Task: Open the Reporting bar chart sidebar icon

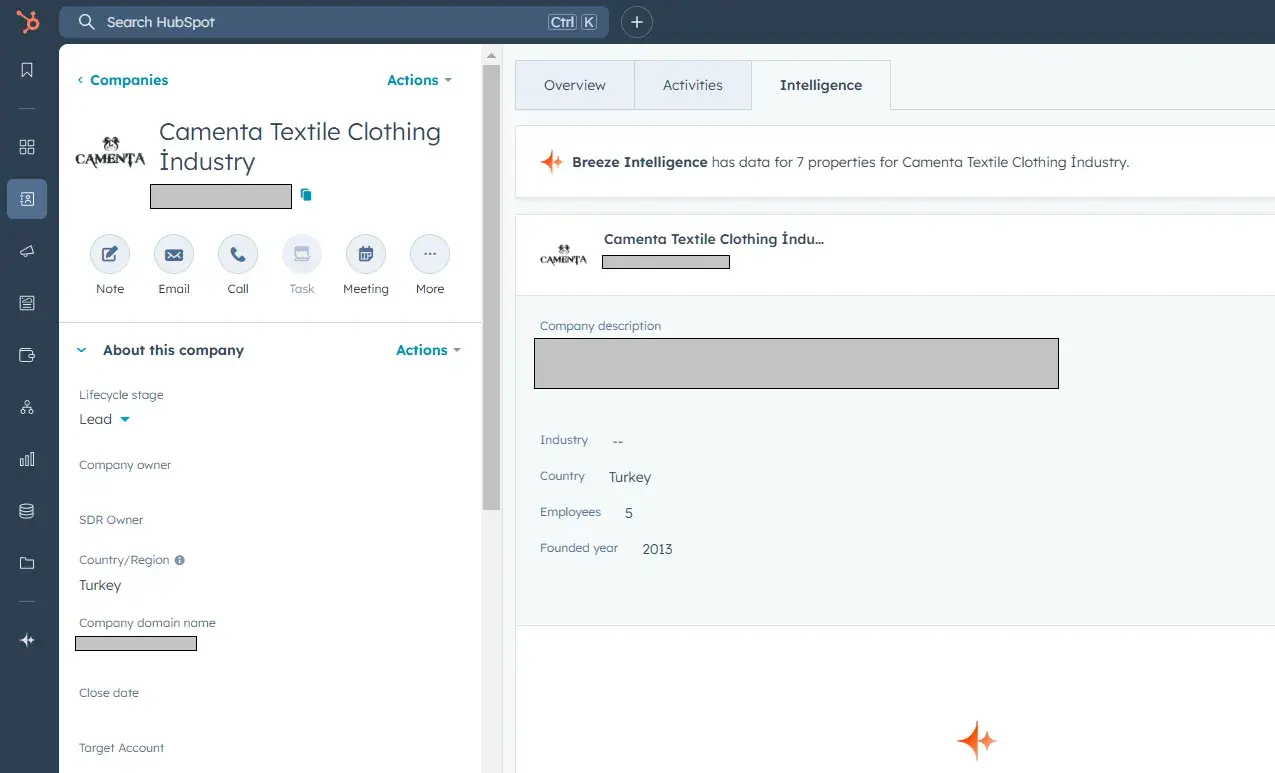Action: pos(26,459)
